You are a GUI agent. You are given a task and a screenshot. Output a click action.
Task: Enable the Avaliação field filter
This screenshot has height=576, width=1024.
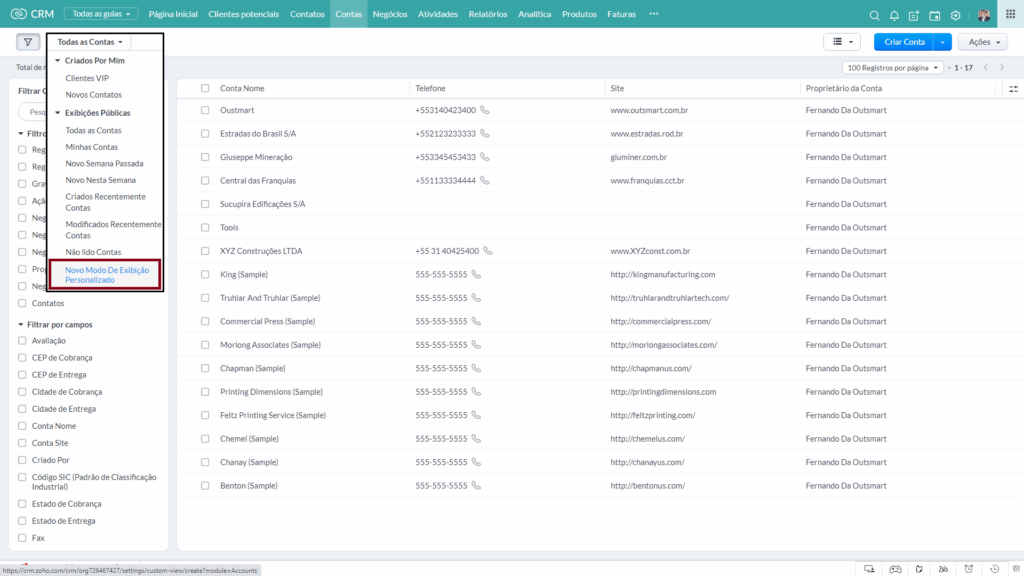click(22, 341)
